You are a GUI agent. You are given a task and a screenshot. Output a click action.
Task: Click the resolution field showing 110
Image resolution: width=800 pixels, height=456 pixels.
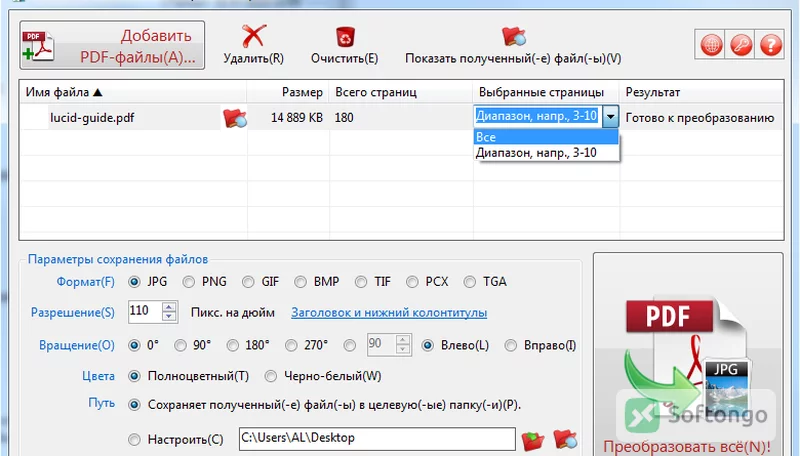tap(145, 311)
